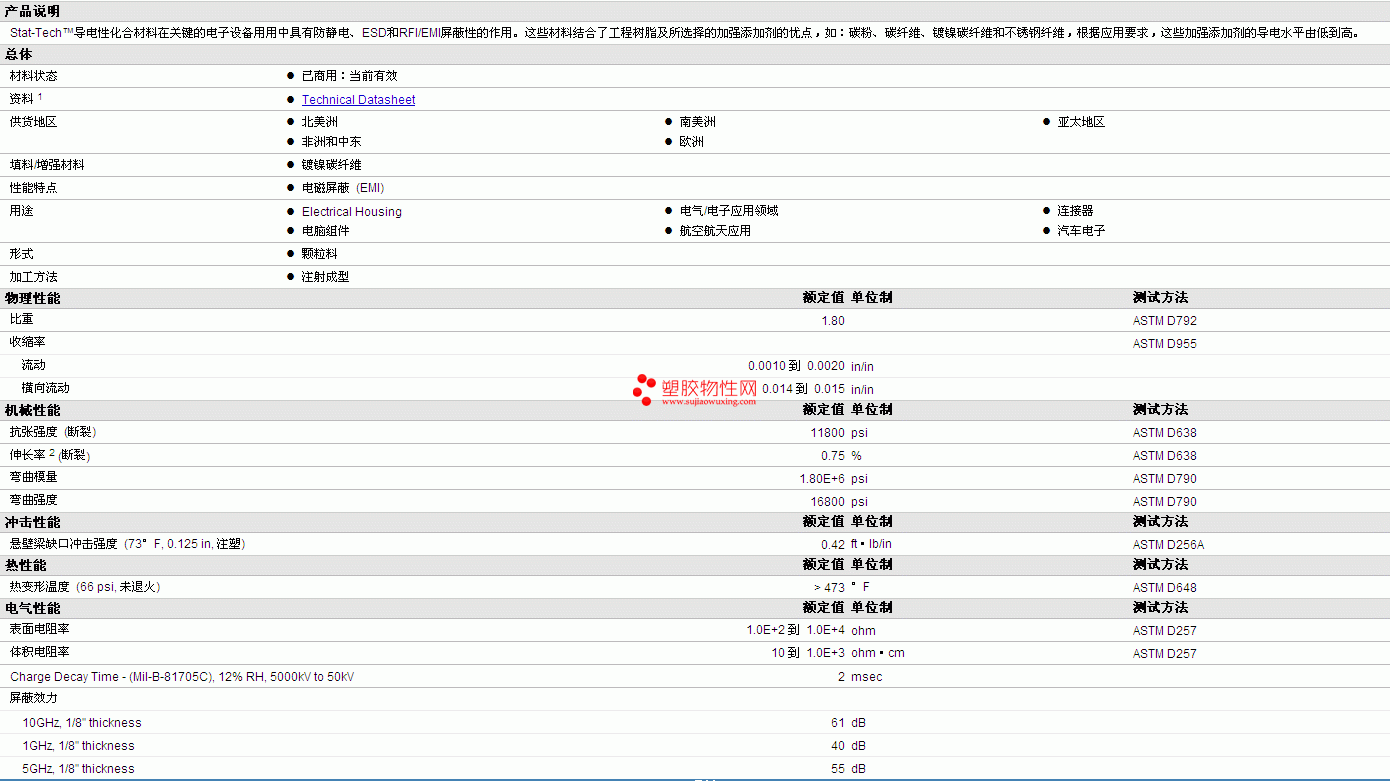Click the use '连接器'

[1076, 211]
